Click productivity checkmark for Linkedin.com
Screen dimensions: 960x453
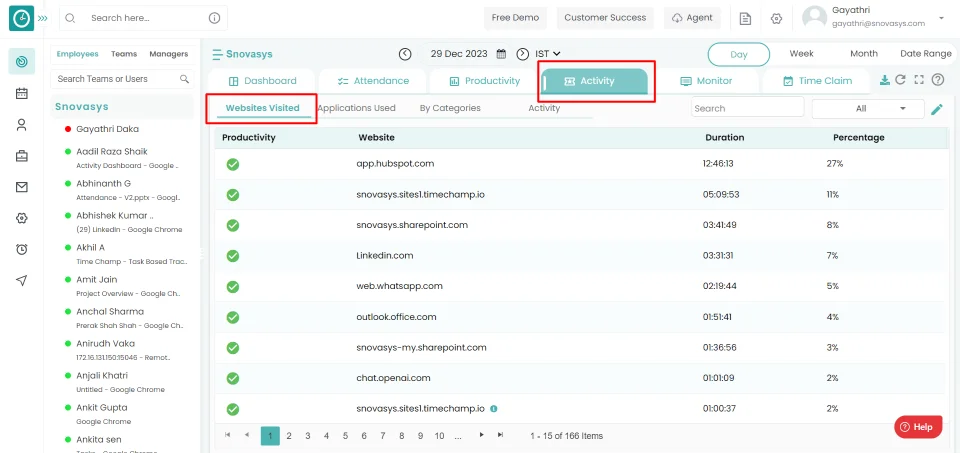pyautogui.click(x=233, y=256)
